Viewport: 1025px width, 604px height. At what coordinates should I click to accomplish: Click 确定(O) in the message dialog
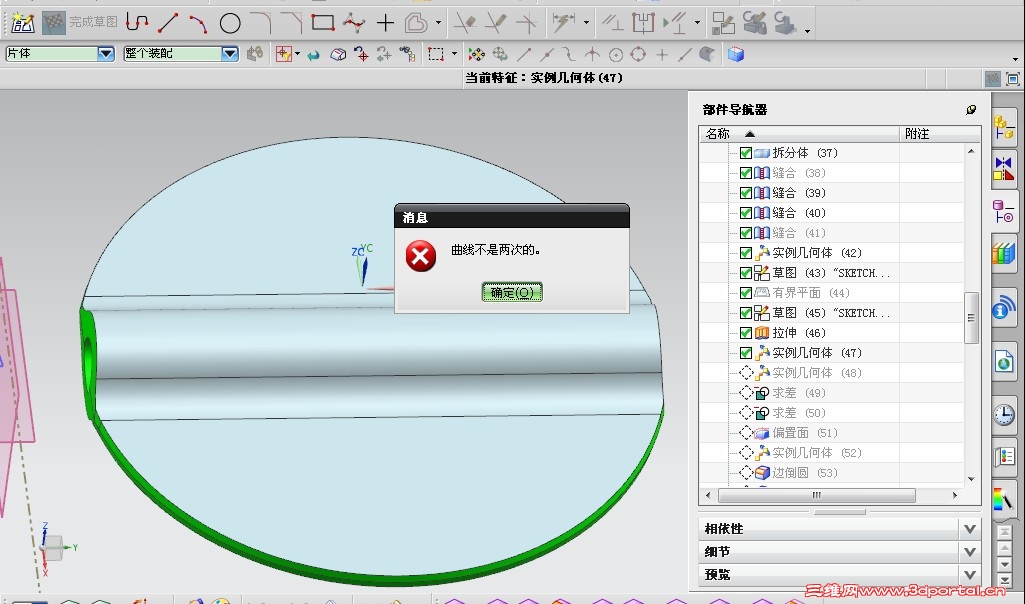click(x=512, y=292)
